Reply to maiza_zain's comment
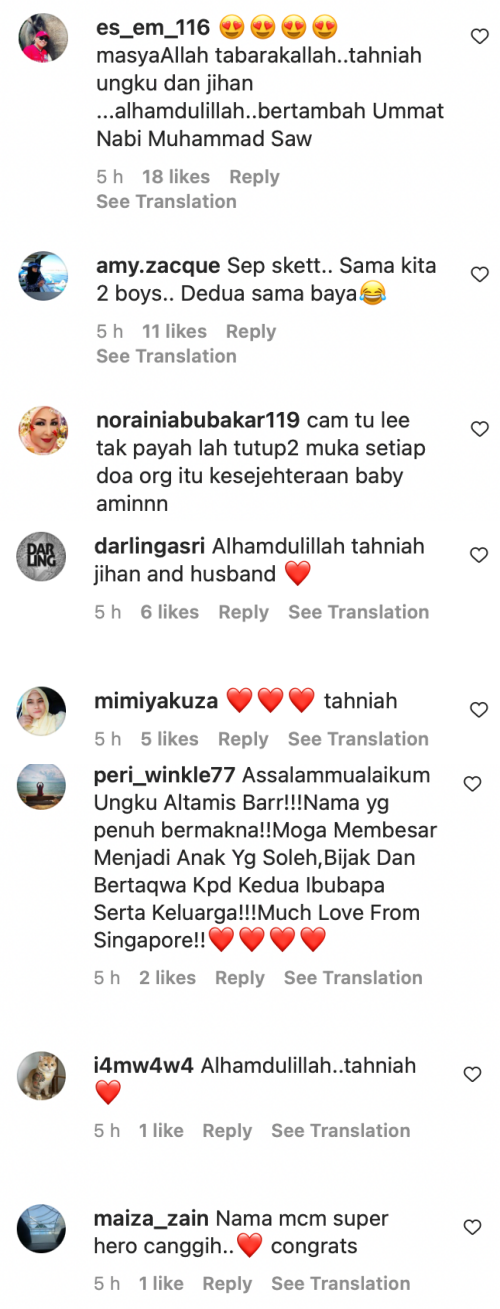The image size is (500, 1309). 227,1284
